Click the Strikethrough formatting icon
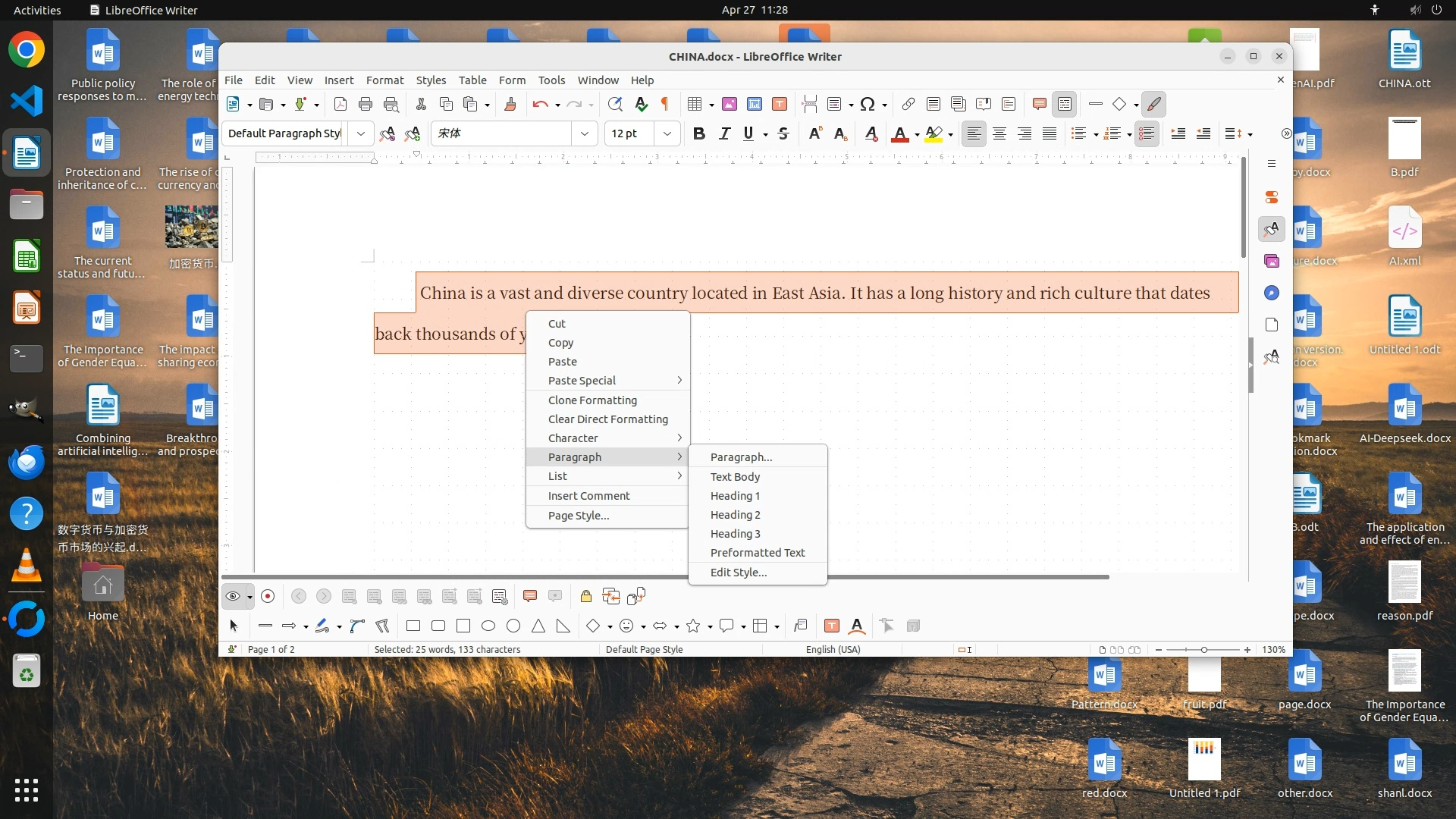Image resolution: width=1456 pixels, height=819 pixels. [783, 134]
